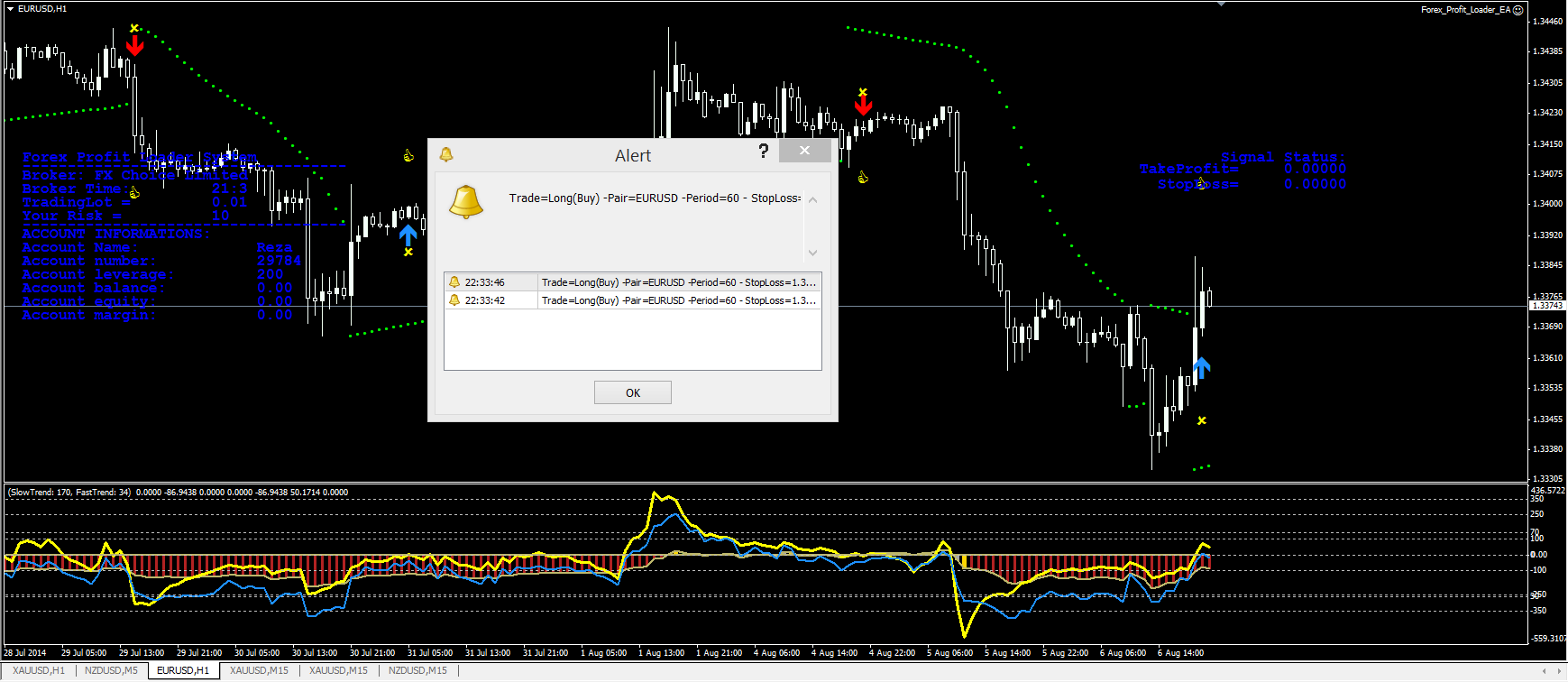Click the red sell arrow at chart's top left
Image resolution: width=1568 pixels, height=682 pixels.
click(x=134, y=45)
